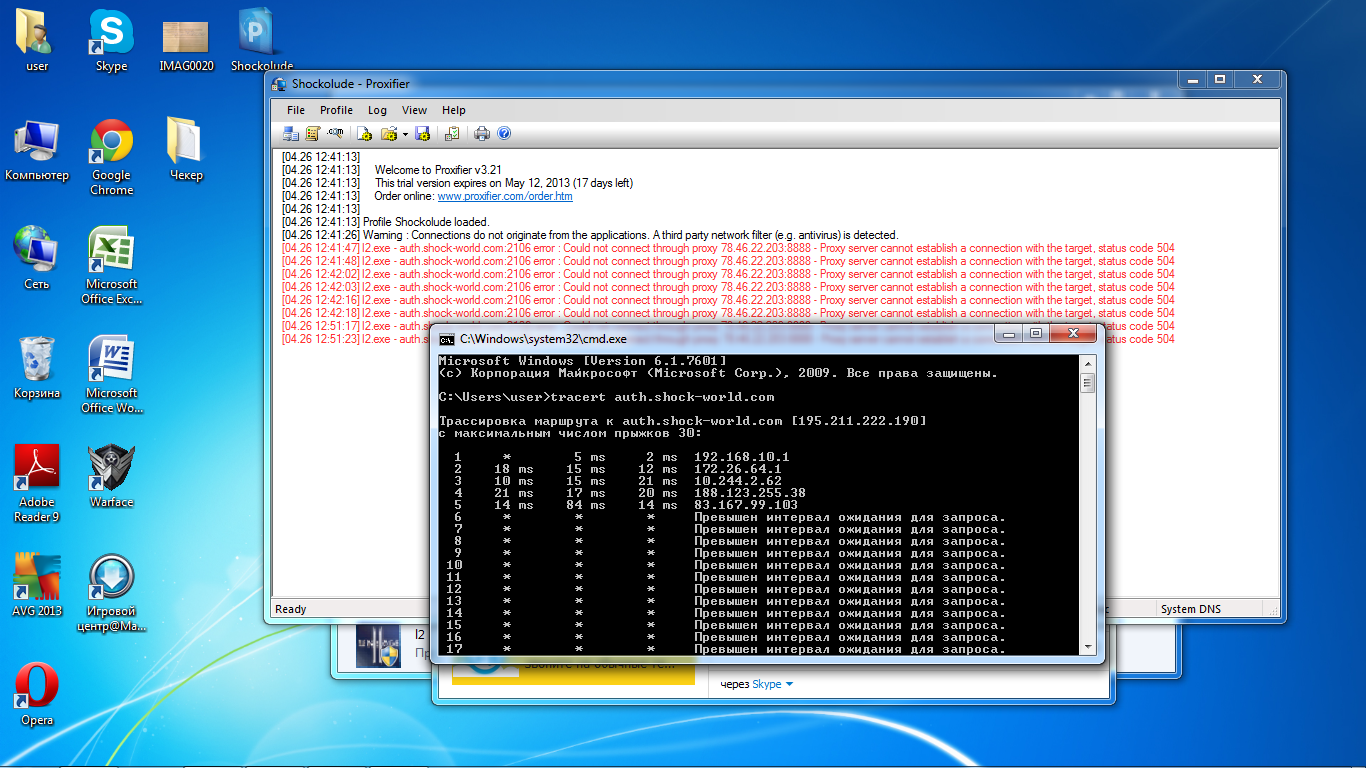Image resolution: width=1366 pixels, height=768 pixels.
Task: Select the AVG 2013 desktop icon
Action: point(37,586)
